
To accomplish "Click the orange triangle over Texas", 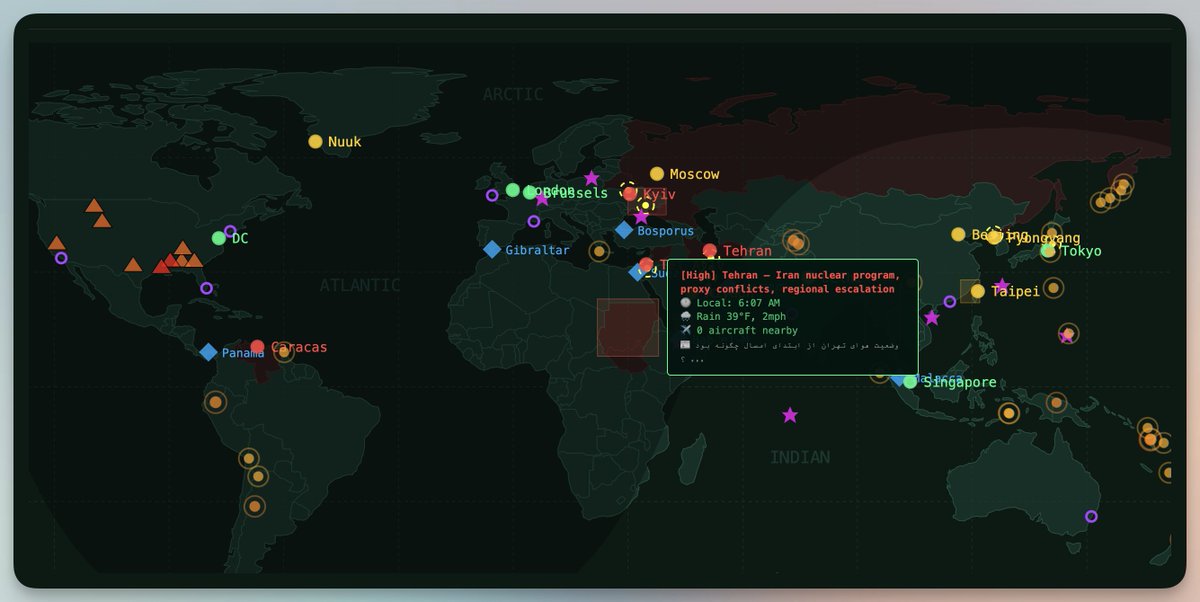I will [x=133, y=265].
